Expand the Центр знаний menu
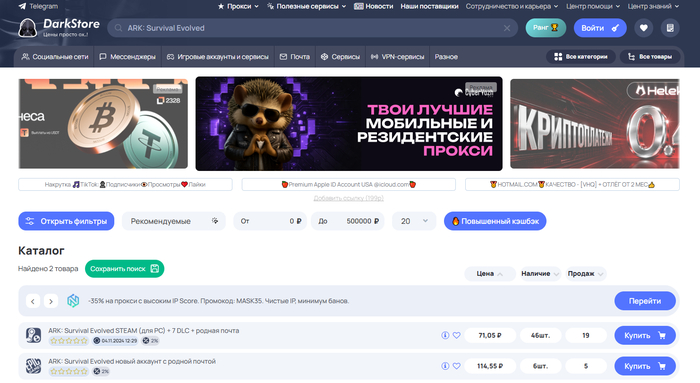Viewport: 700px width, 383px height. click(653, 6)
